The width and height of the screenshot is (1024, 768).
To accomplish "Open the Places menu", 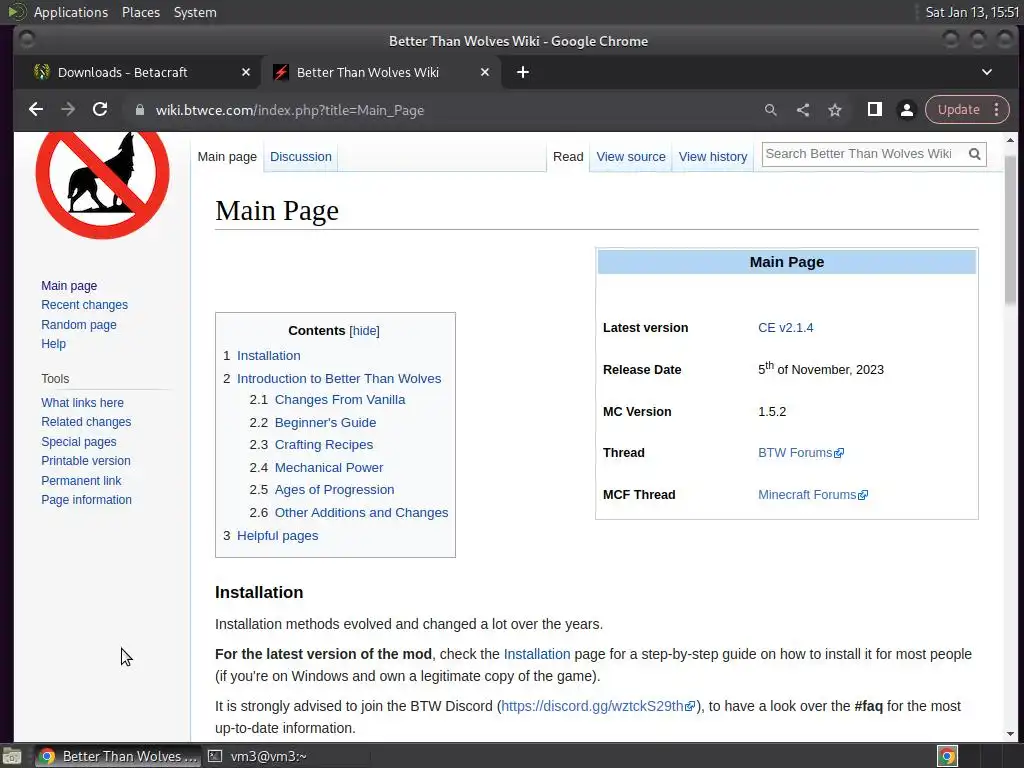I will pyautogui.click(x=140, y=12).
